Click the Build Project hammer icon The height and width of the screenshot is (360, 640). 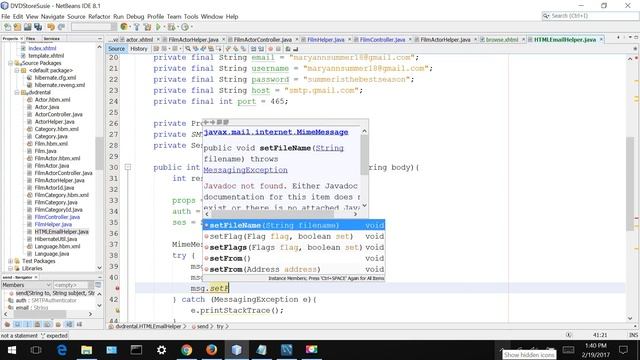click(137, 27)
